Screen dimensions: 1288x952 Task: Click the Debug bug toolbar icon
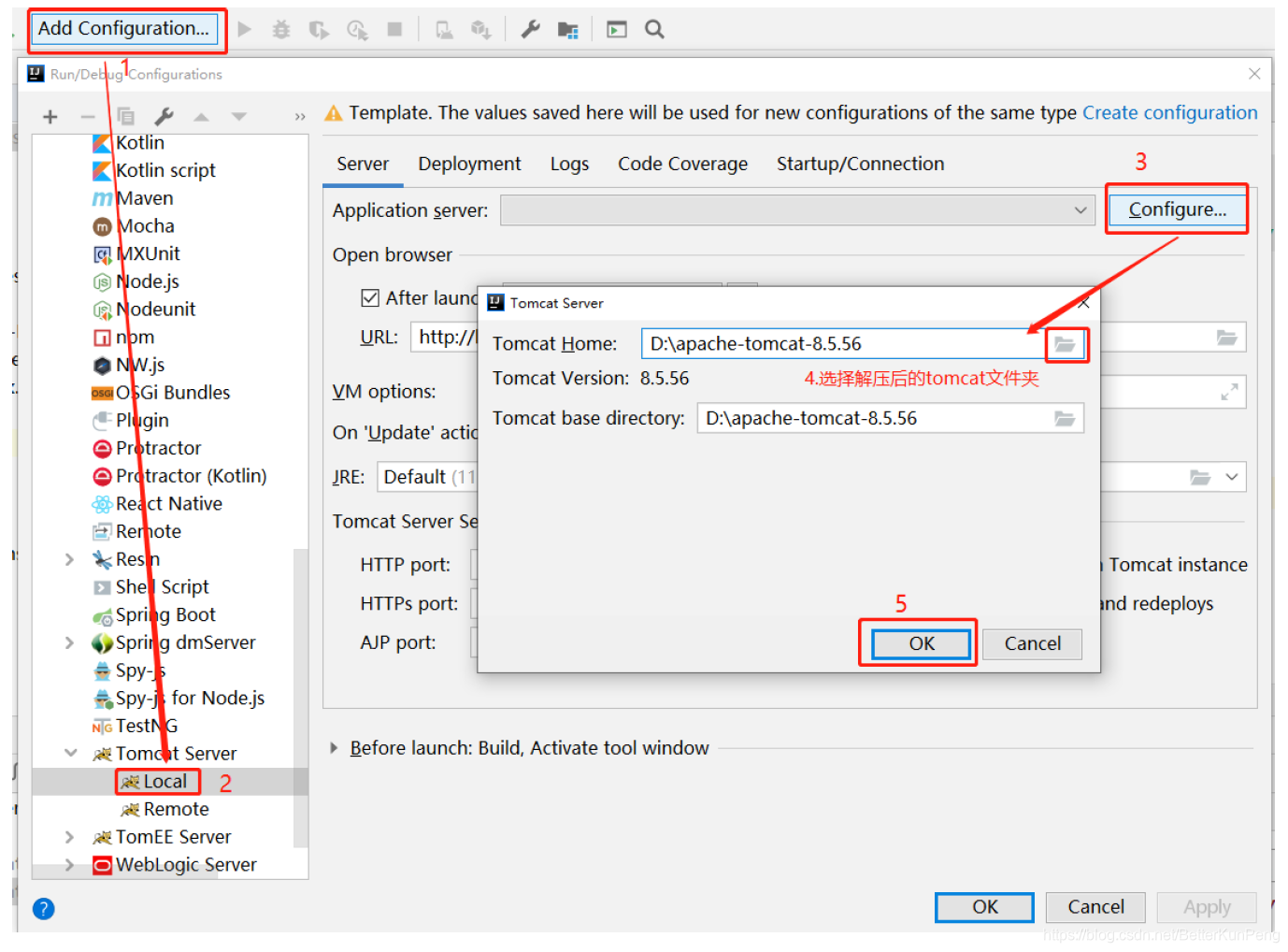tap(280, 30)
